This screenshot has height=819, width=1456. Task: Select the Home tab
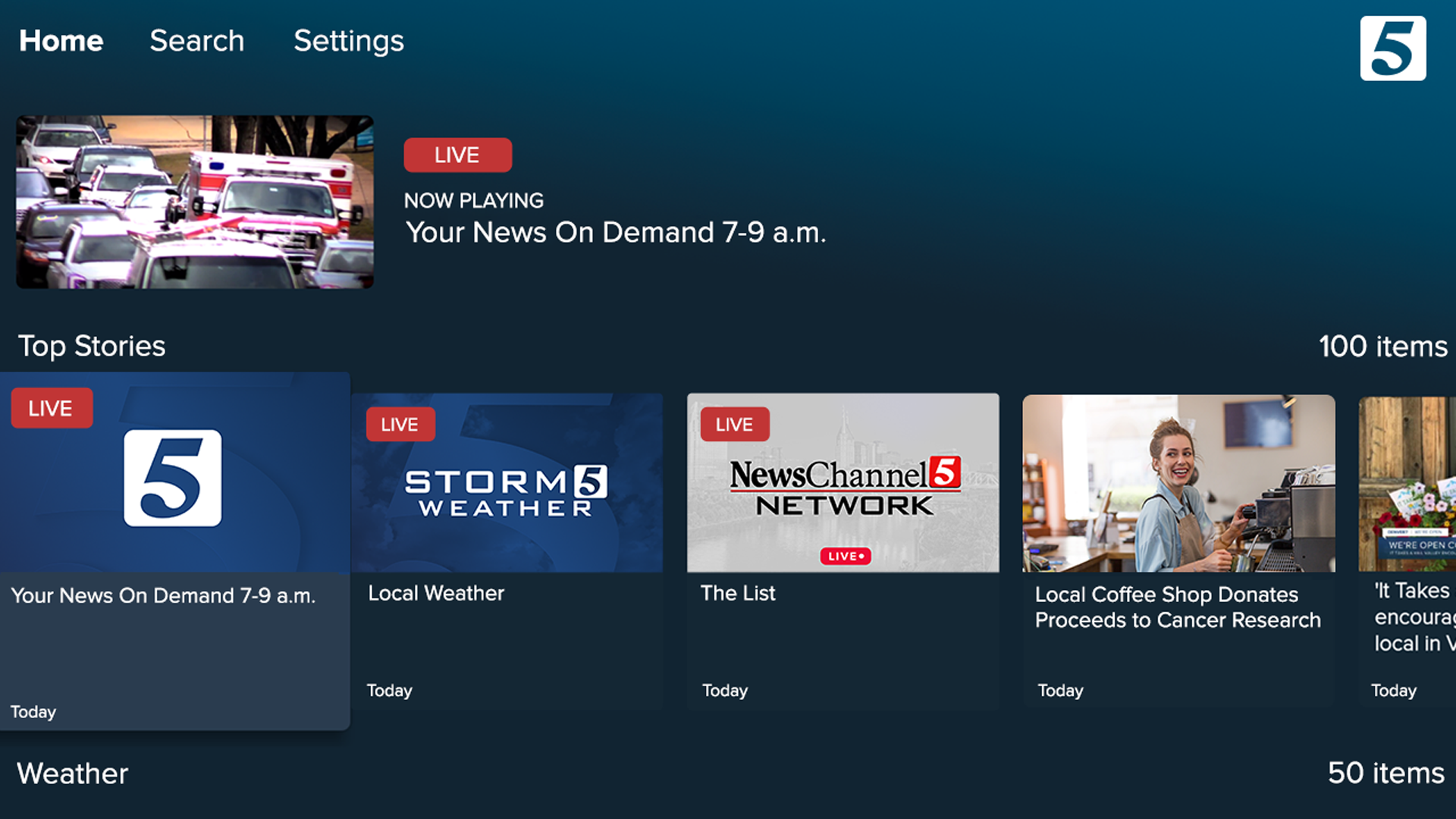coord(61,41)
